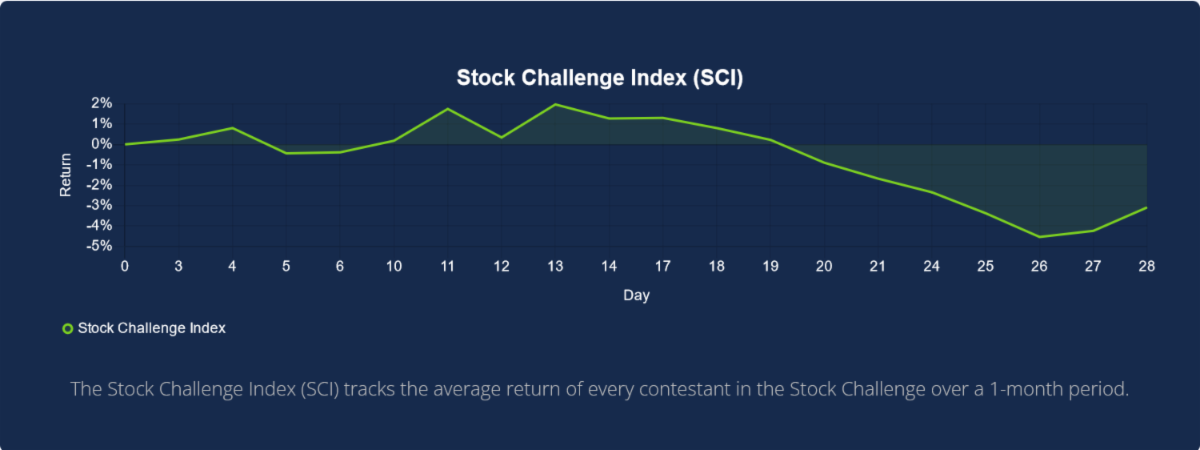Click the -5% y-axis label
The width and height of the screenshot is (1200, 450).
pos(99,246)
